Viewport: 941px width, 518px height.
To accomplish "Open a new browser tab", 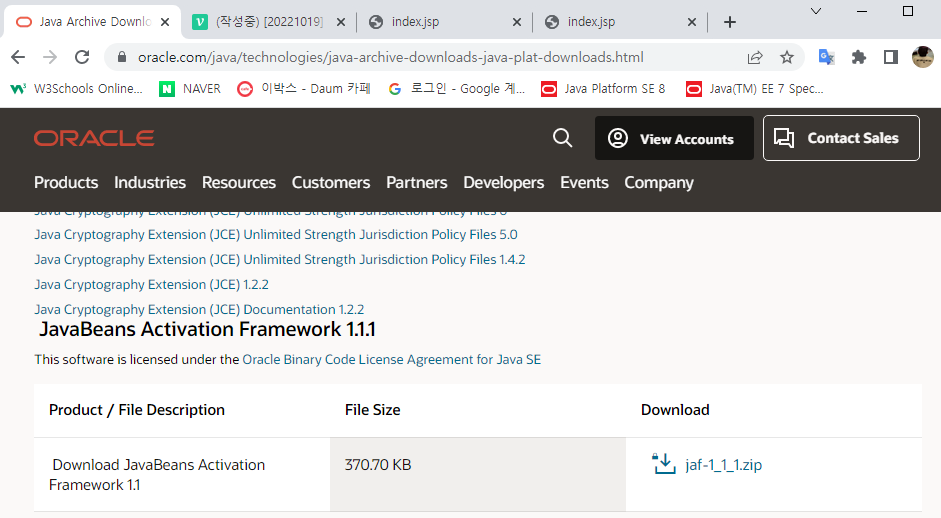I will (730, 22).
